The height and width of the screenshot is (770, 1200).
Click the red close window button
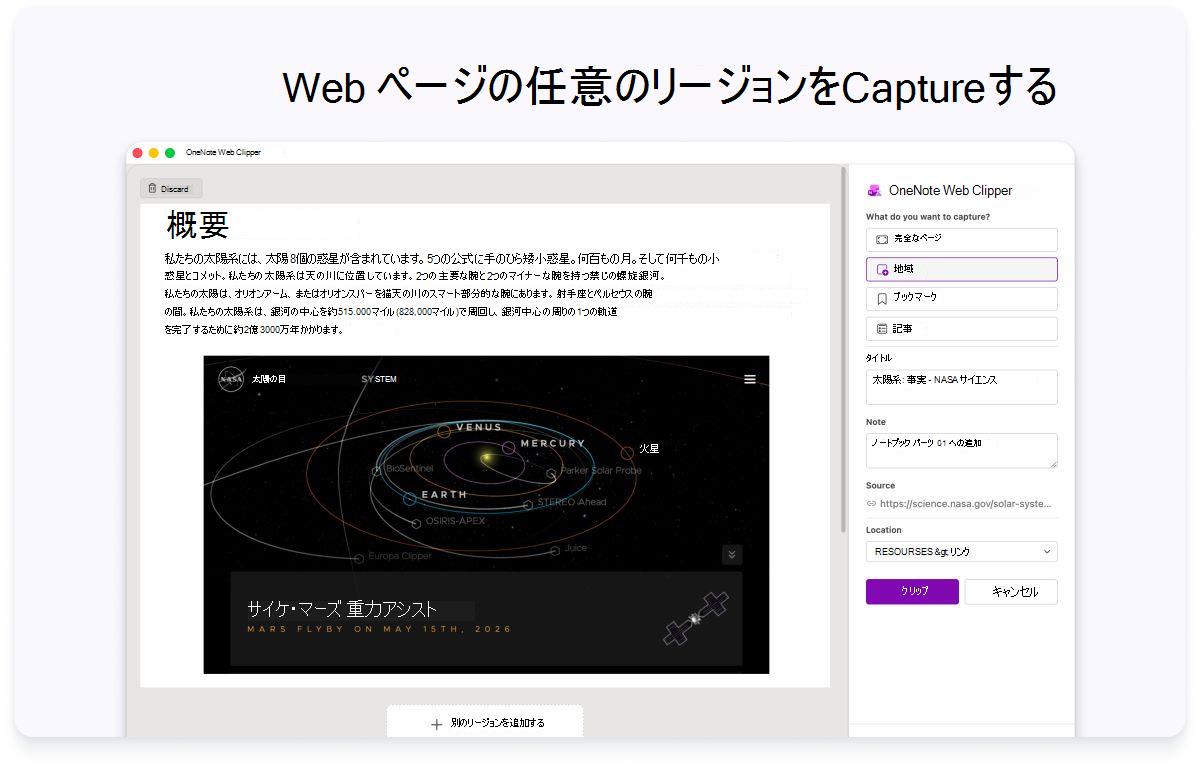(138, 153)
